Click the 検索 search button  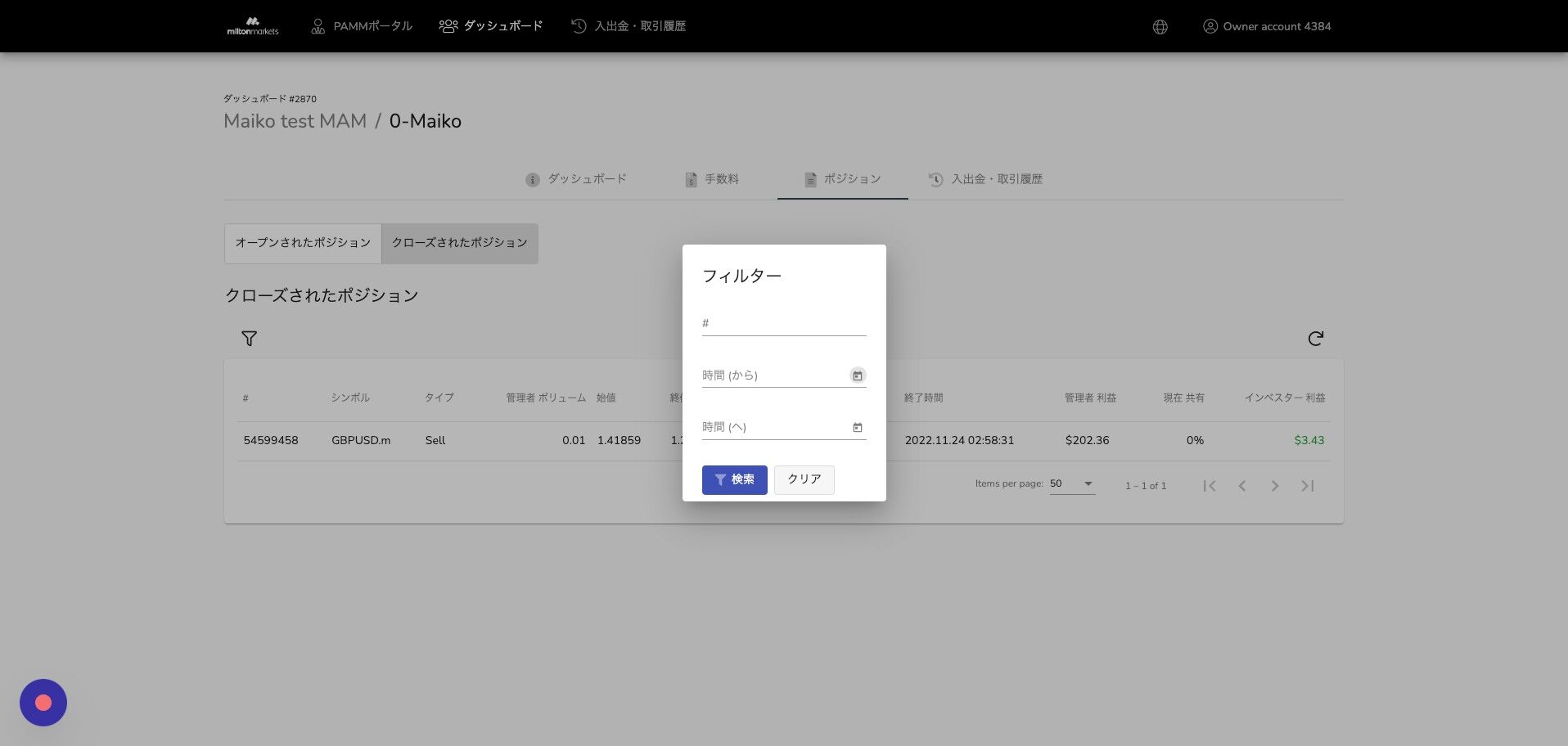pos(735,480)
